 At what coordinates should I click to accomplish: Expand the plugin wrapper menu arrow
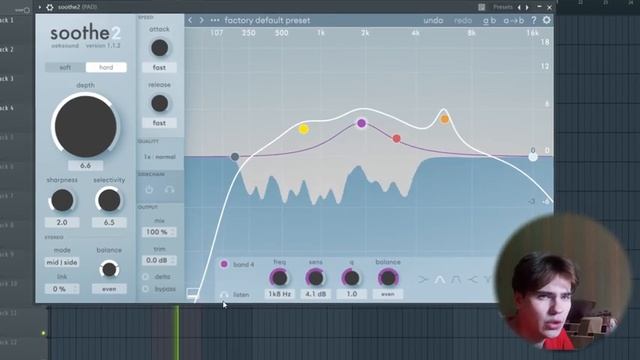40,7
